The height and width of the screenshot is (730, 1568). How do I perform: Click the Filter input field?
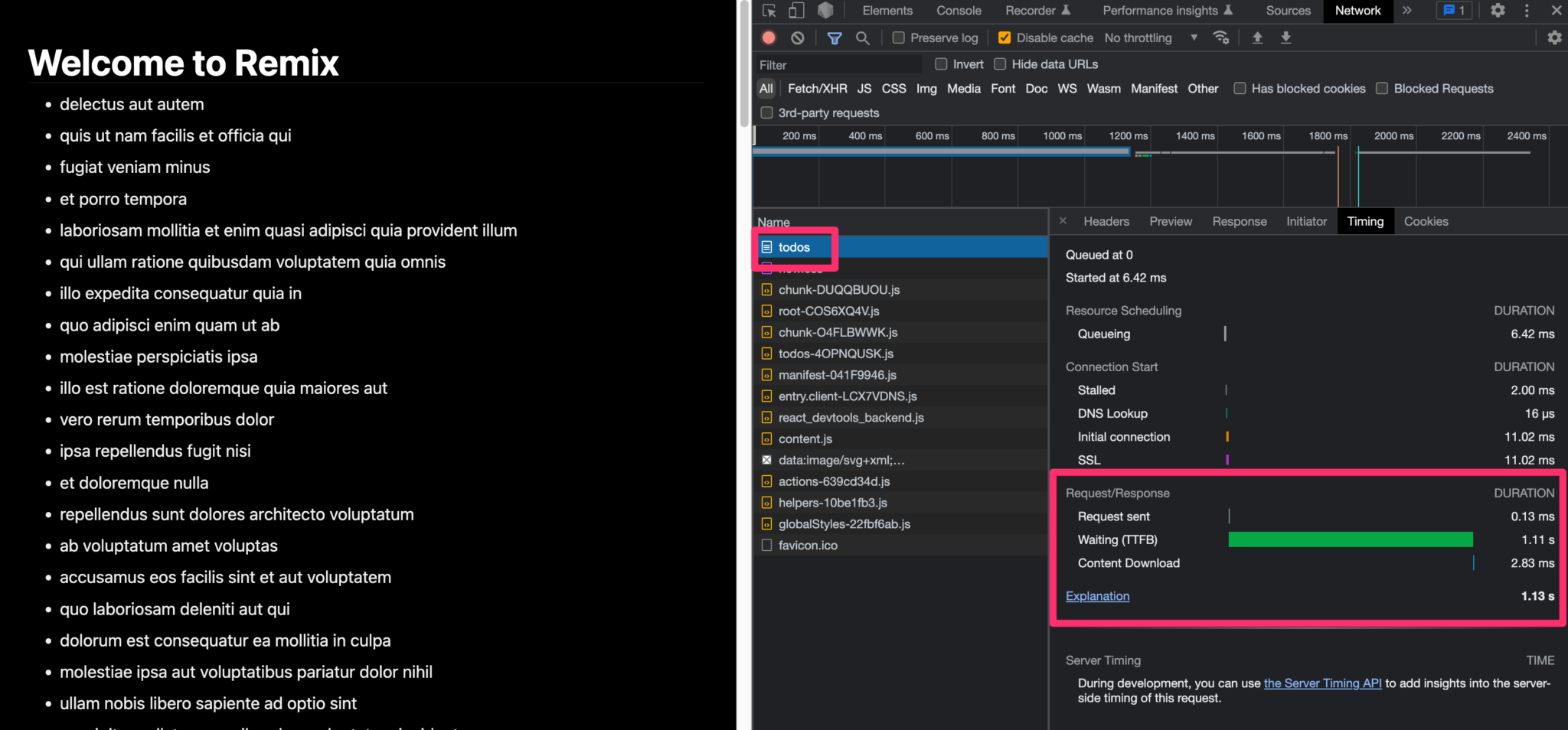pos(835,64)
